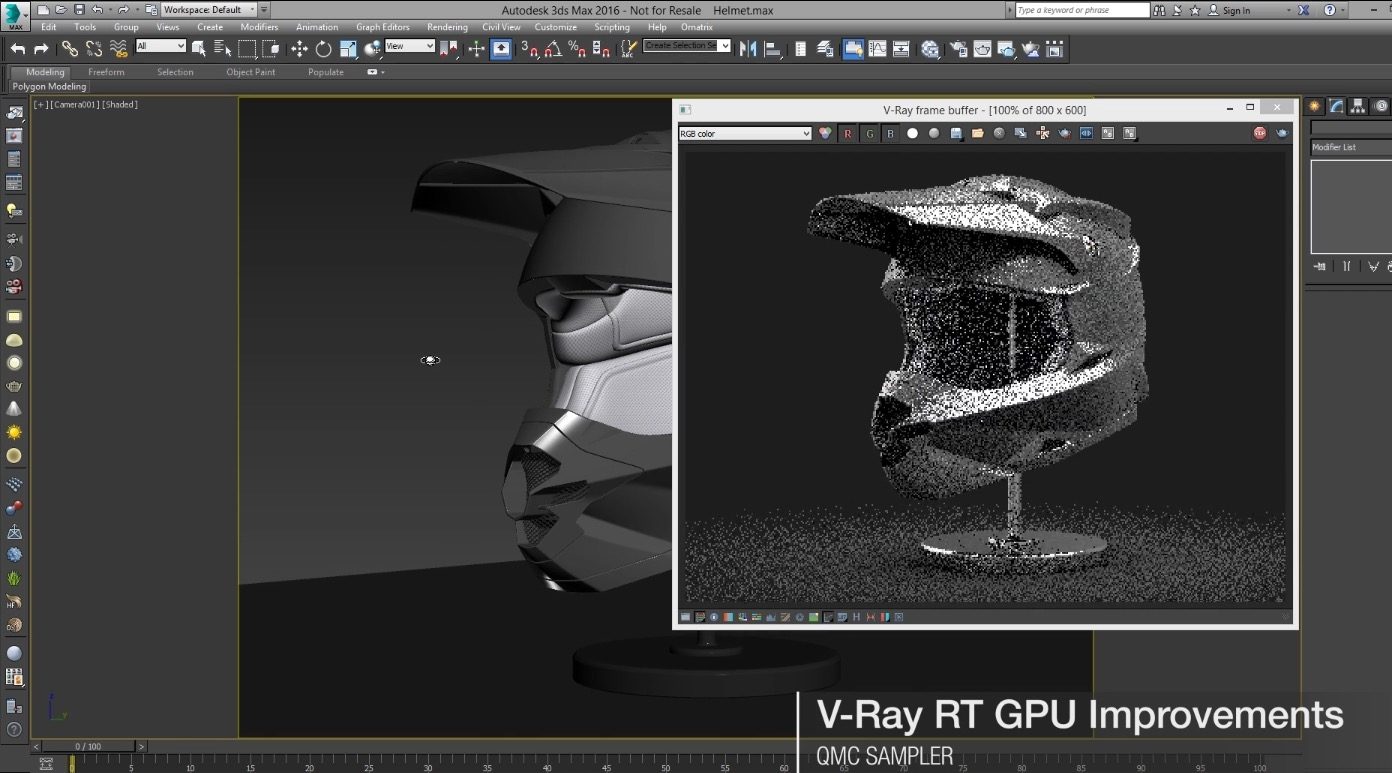The width and height of the screenshot is (1392, 773).
Task: Click the Mirror tool icon
Action: [x=748, y=49]
